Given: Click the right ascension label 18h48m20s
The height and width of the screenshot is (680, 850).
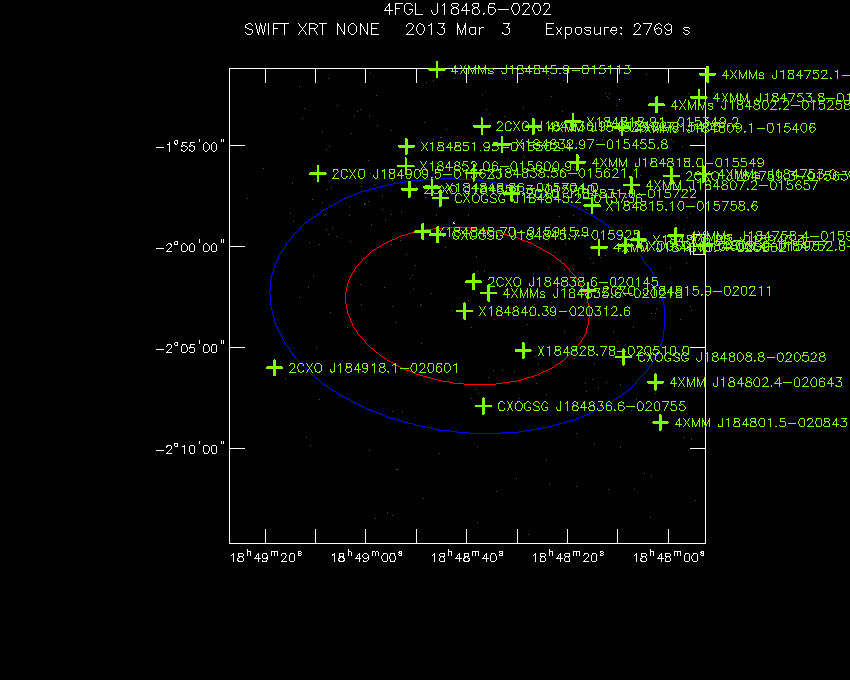Looking at the screenshot, I should (568, 557).
